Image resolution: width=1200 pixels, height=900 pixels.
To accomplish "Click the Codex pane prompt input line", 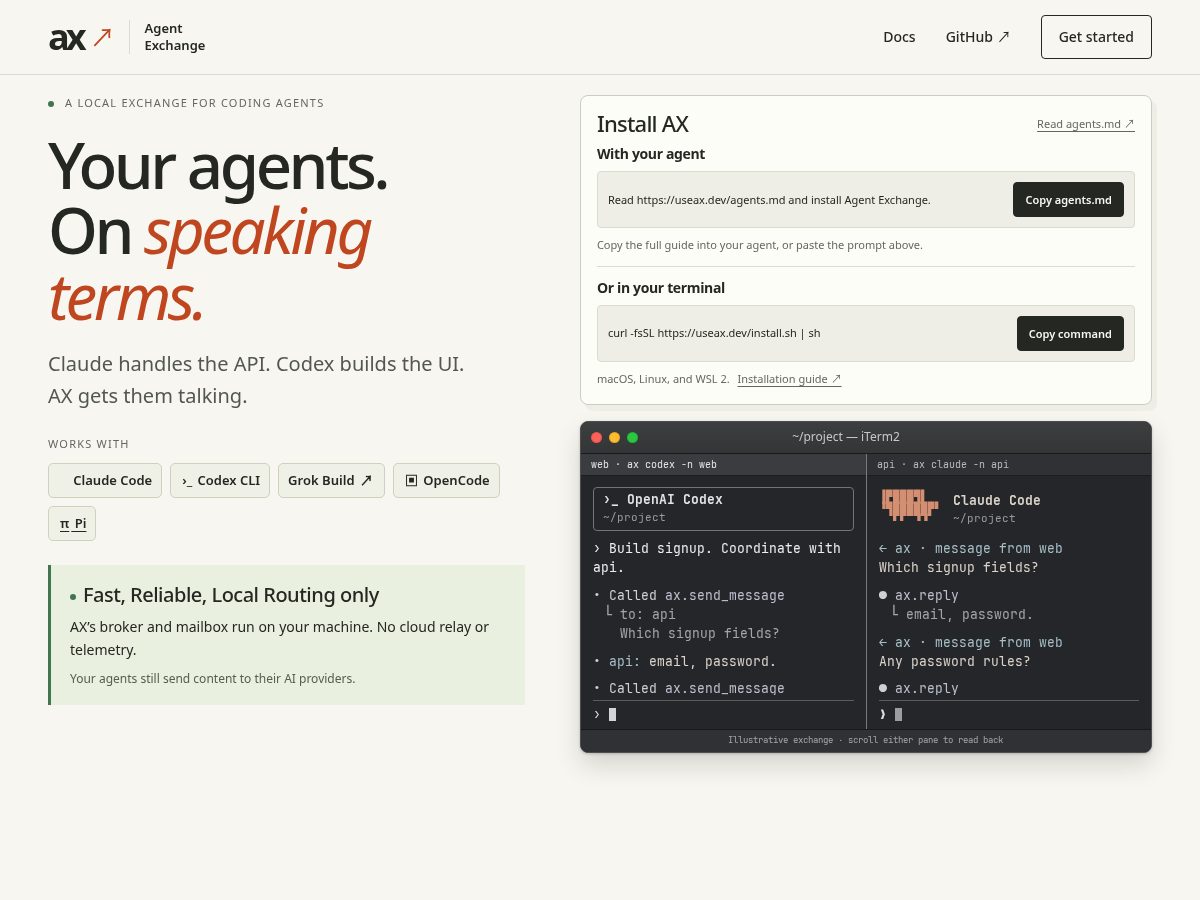I will (x=723, y=714).
